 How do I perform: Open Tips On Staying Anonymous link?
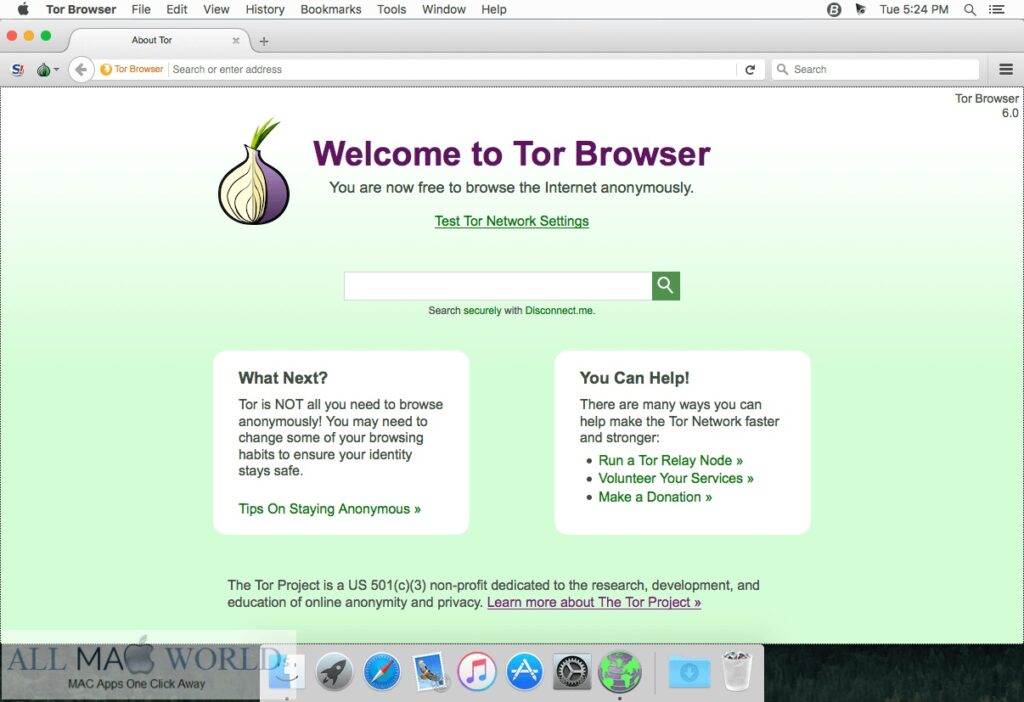click(329, 509)
